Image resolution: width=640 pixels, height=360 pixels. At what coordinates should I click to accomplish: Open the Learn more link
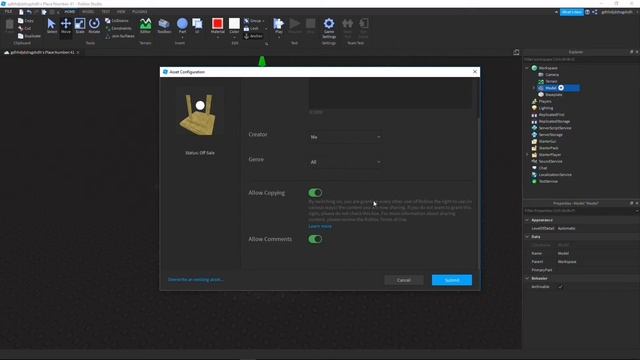[x=320, y=226]
